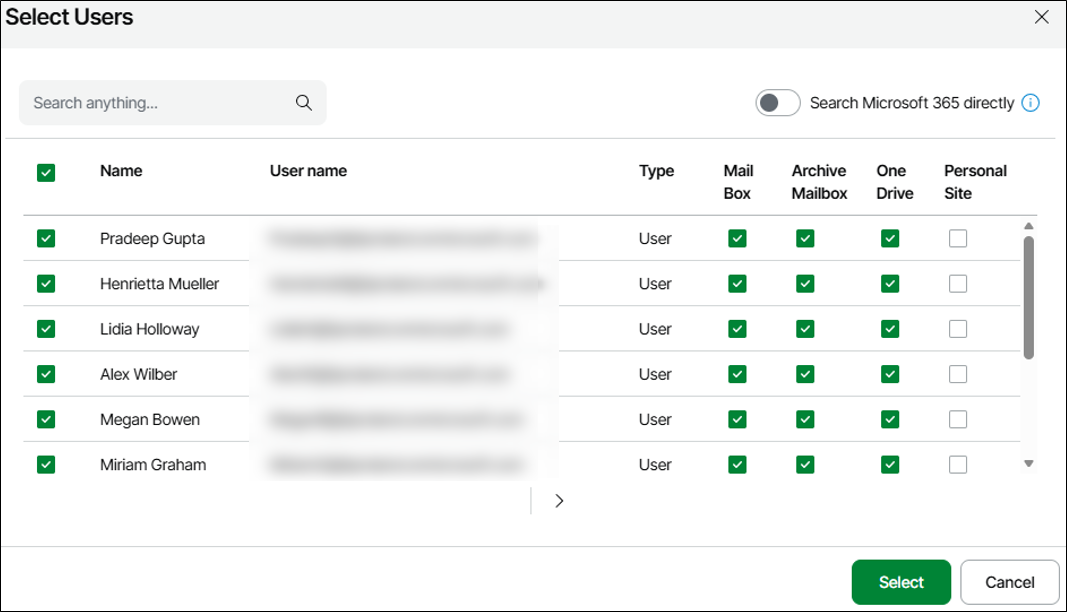Image resolution: width=1067 pixels, height=612 pixels.
Task: Uncheck Archive Mailbox for Alex Wilber
Action: coord(805,374)
